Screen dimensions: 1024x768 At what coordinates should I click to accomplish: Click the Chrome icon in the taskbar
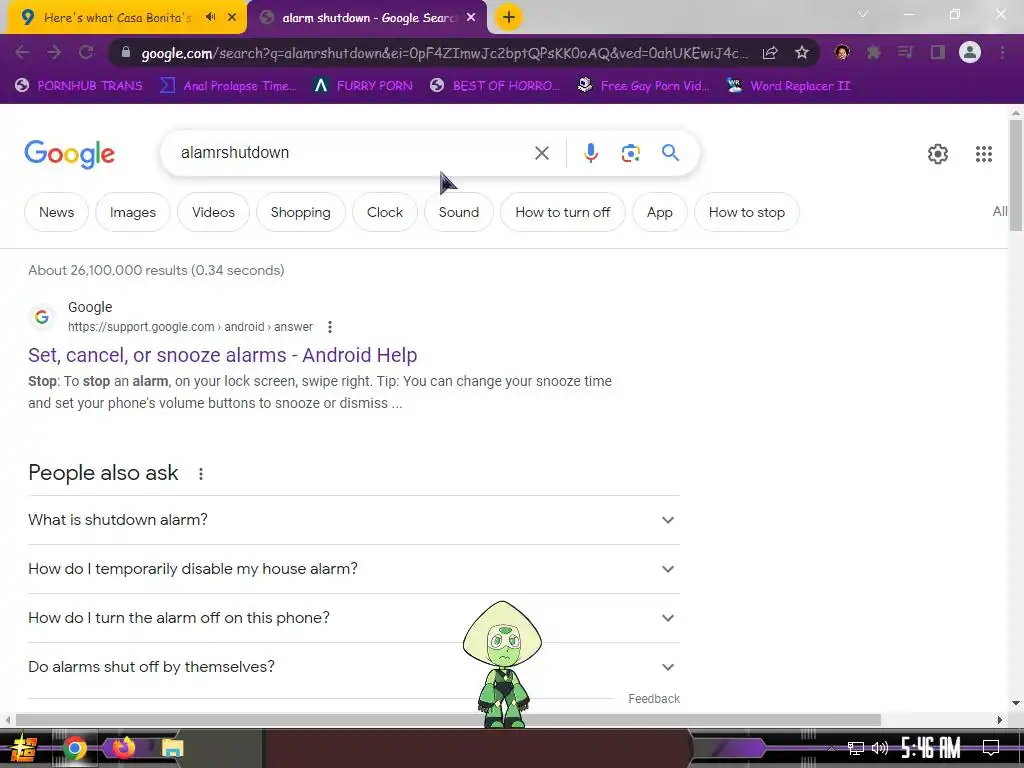tap(75, 748)
